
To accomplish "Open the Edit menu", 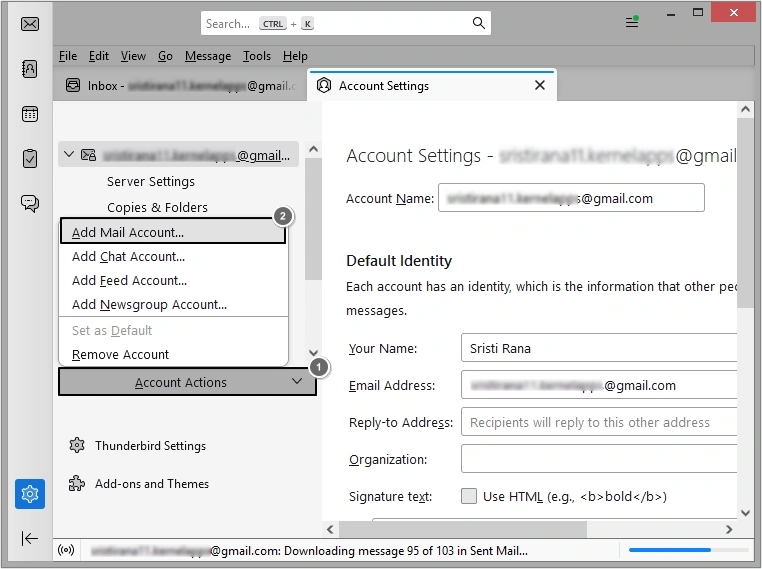I will point(99,56).
